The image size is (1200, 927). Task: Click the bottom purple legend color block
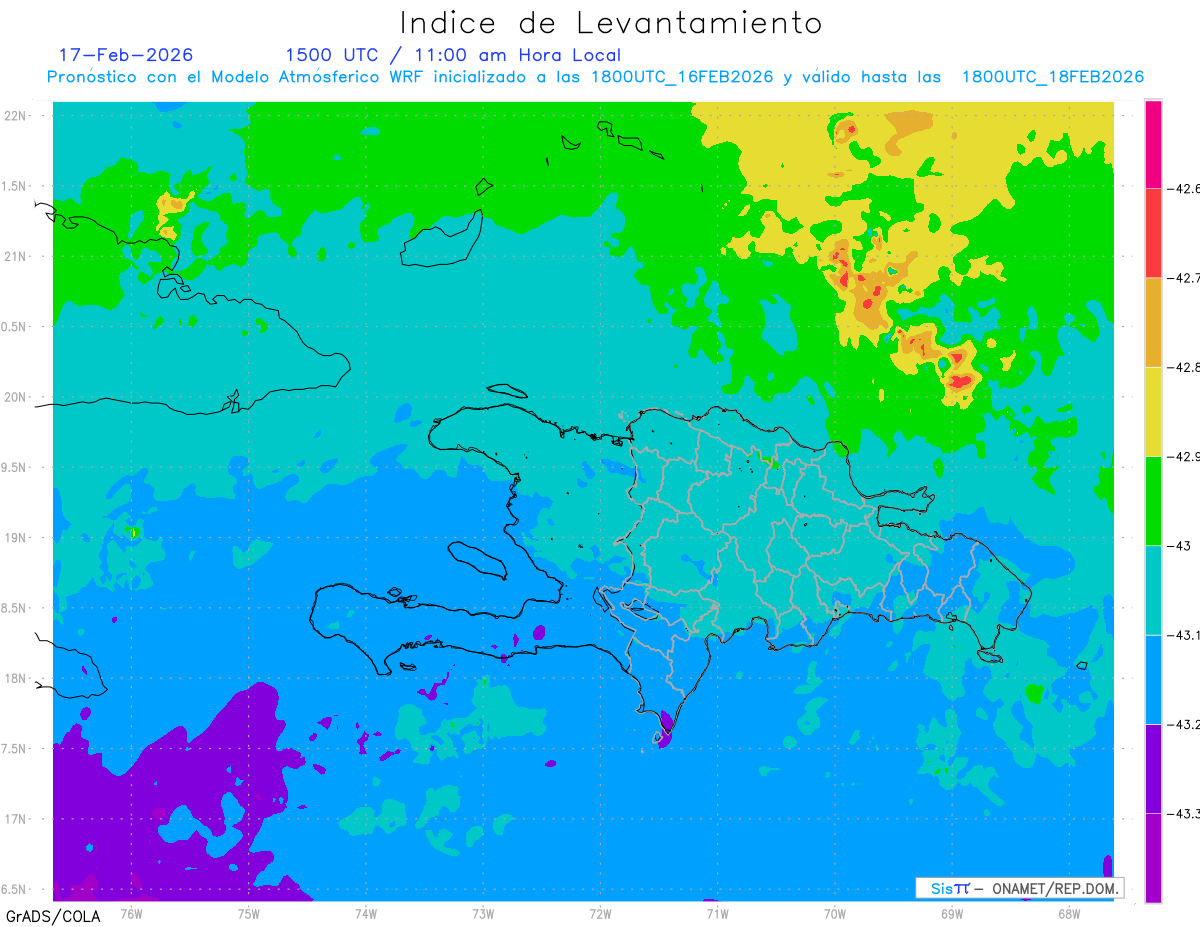click(x=1153, y=857)
